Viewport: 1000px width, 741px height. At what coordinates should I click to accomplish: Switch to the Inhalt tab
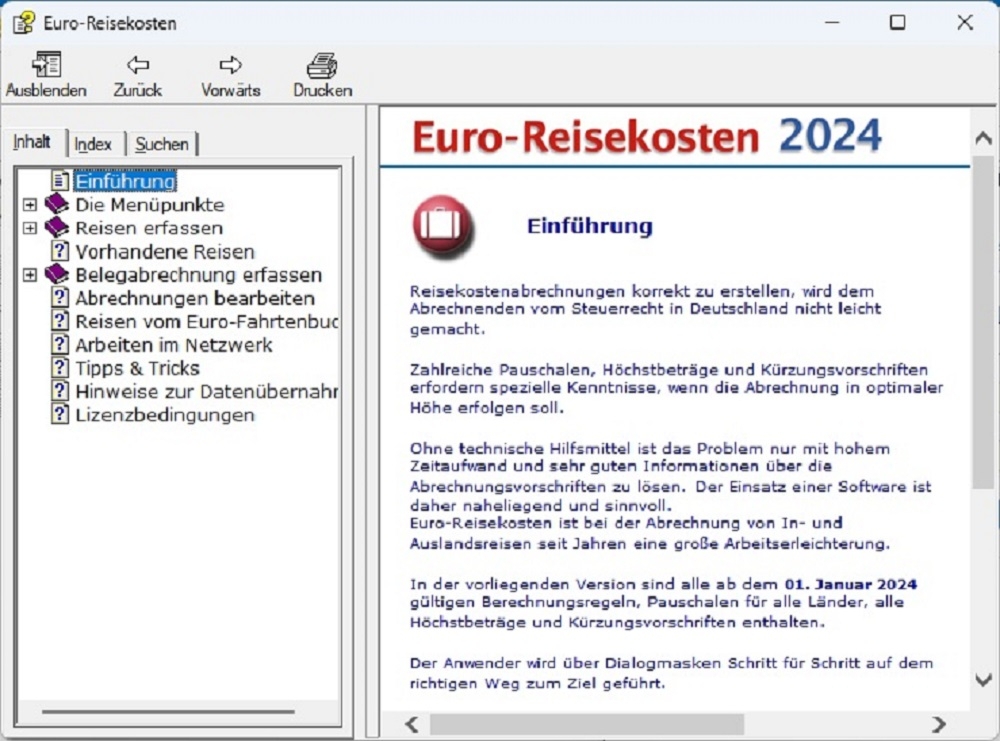[32, 142]
